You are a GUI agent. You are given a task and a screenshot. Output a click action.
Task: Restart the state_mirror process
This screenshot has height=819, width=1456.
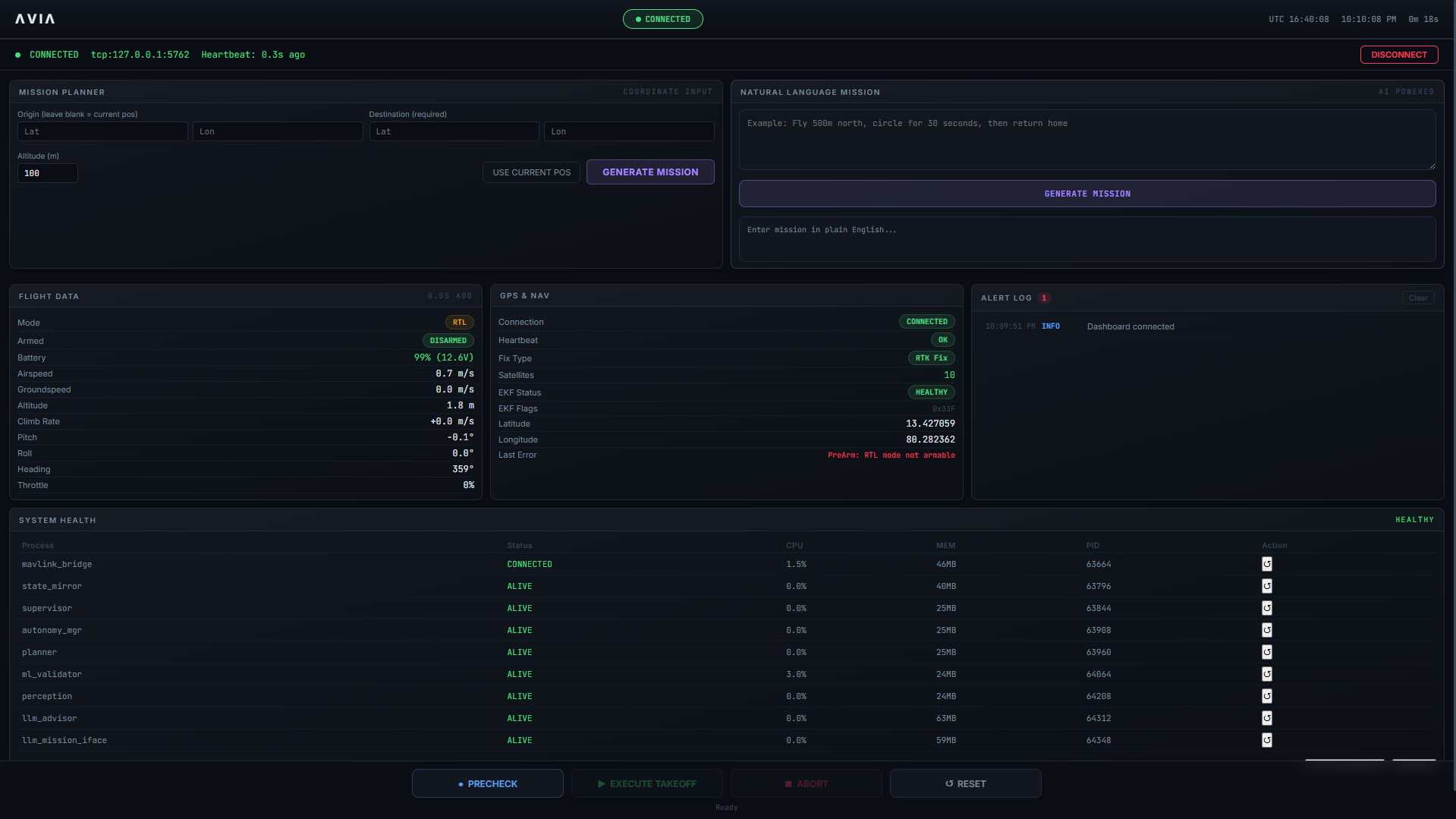point(1266,586)
